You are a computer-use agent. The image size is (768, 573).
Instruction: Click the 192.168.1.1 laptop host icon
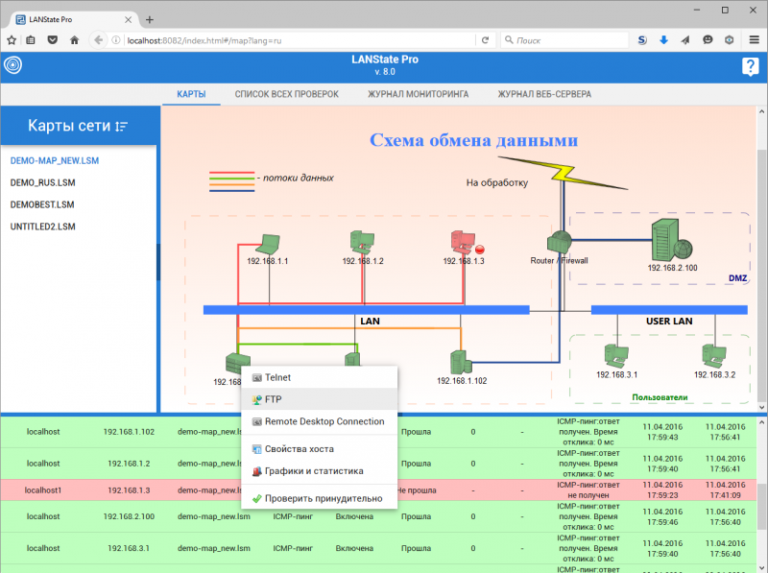267,242
